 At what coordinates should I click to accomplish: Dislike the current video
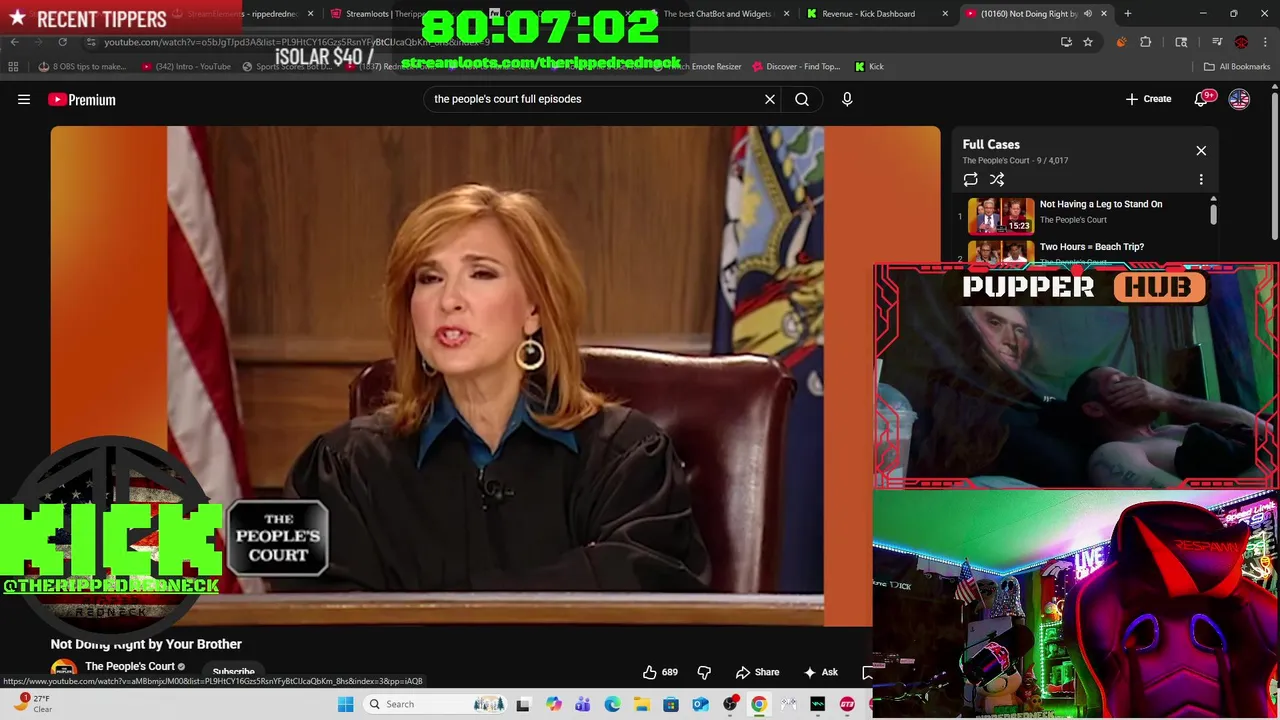click(x=704, y=672)
